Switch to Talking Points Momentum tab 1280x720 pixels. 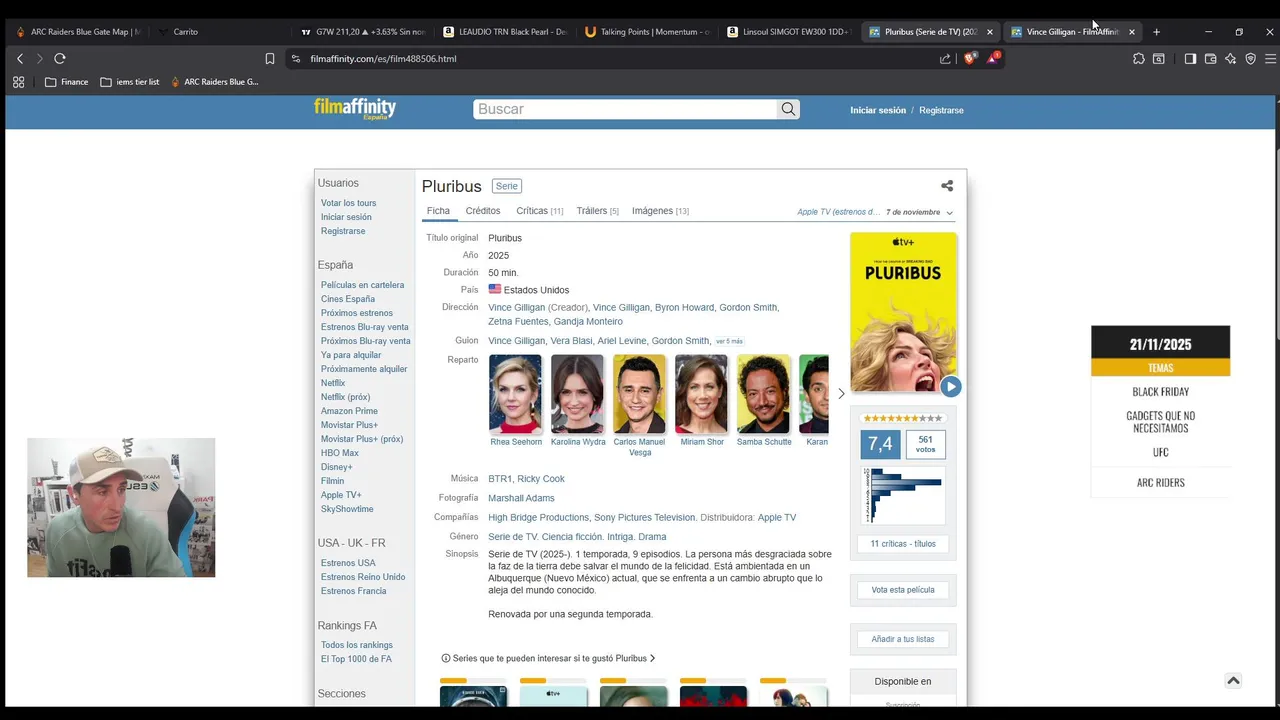pyautogui.click(x=647, y=32)
